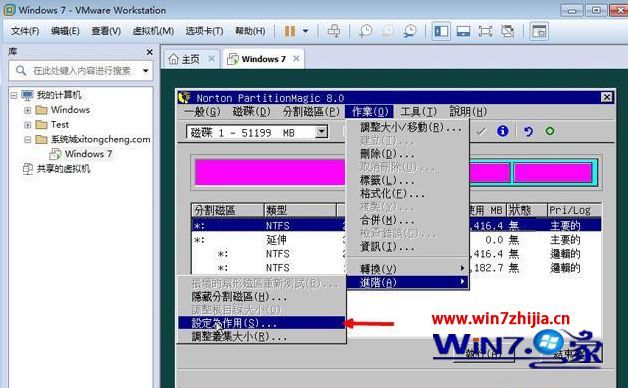The height and width of the screenshot is (388, 628).
Task: Open the 磁碟 1 - 51199 MB disk dropdown
Action: [321, 132]
